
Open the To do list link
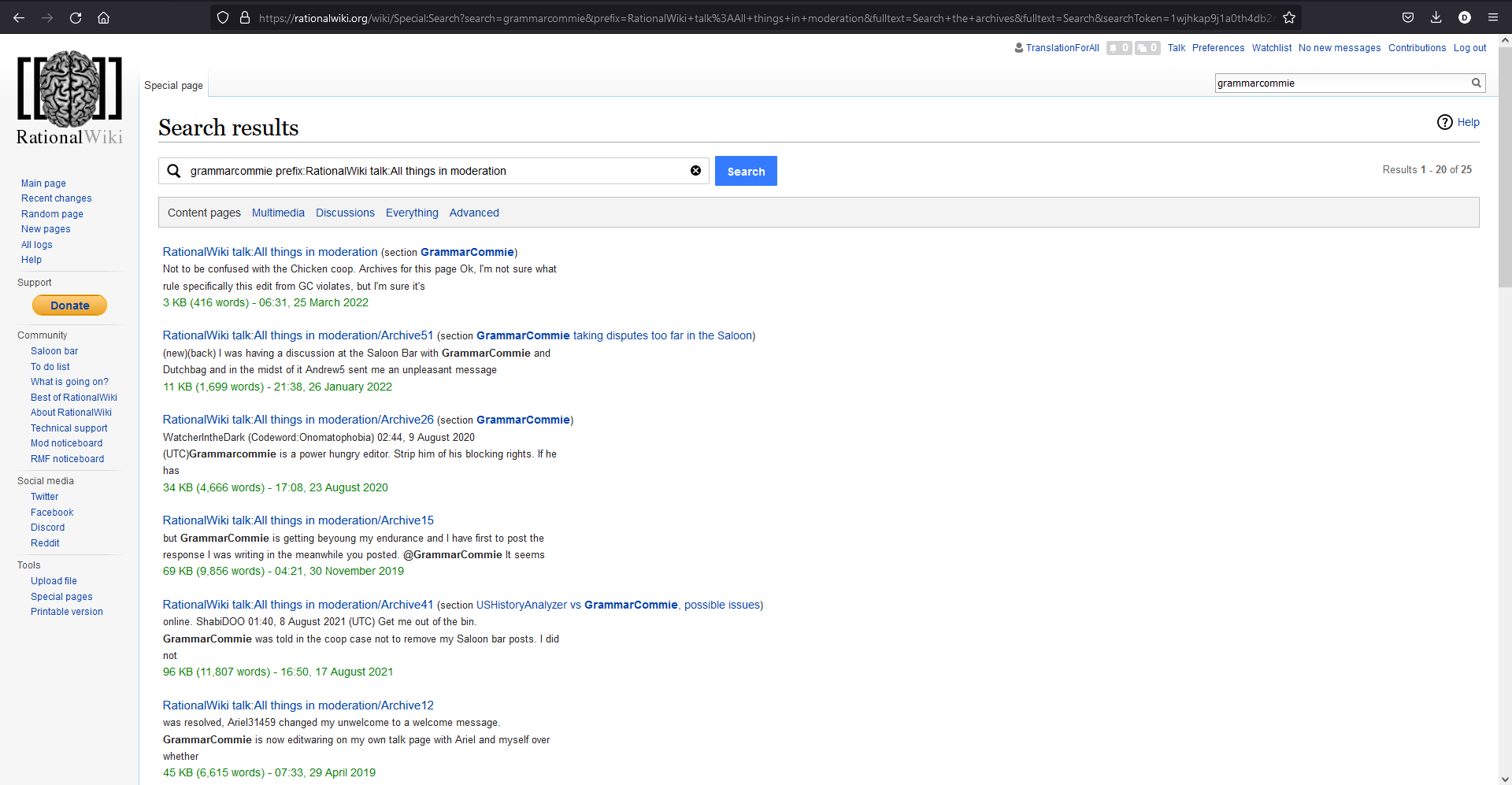tap(50, 367)
